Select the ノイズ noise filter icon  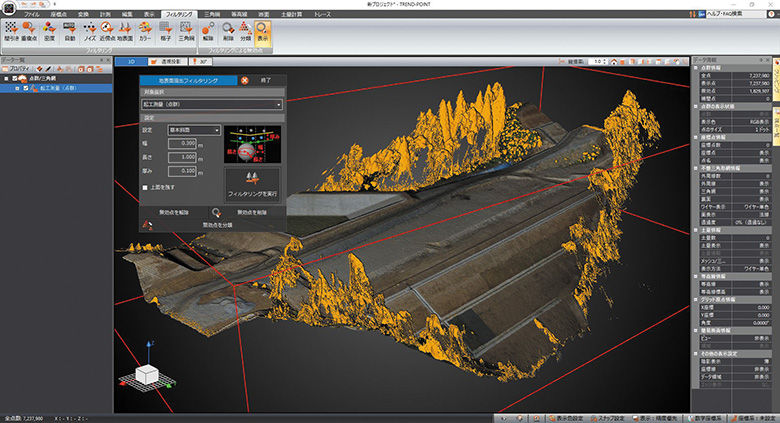point(90,31)
